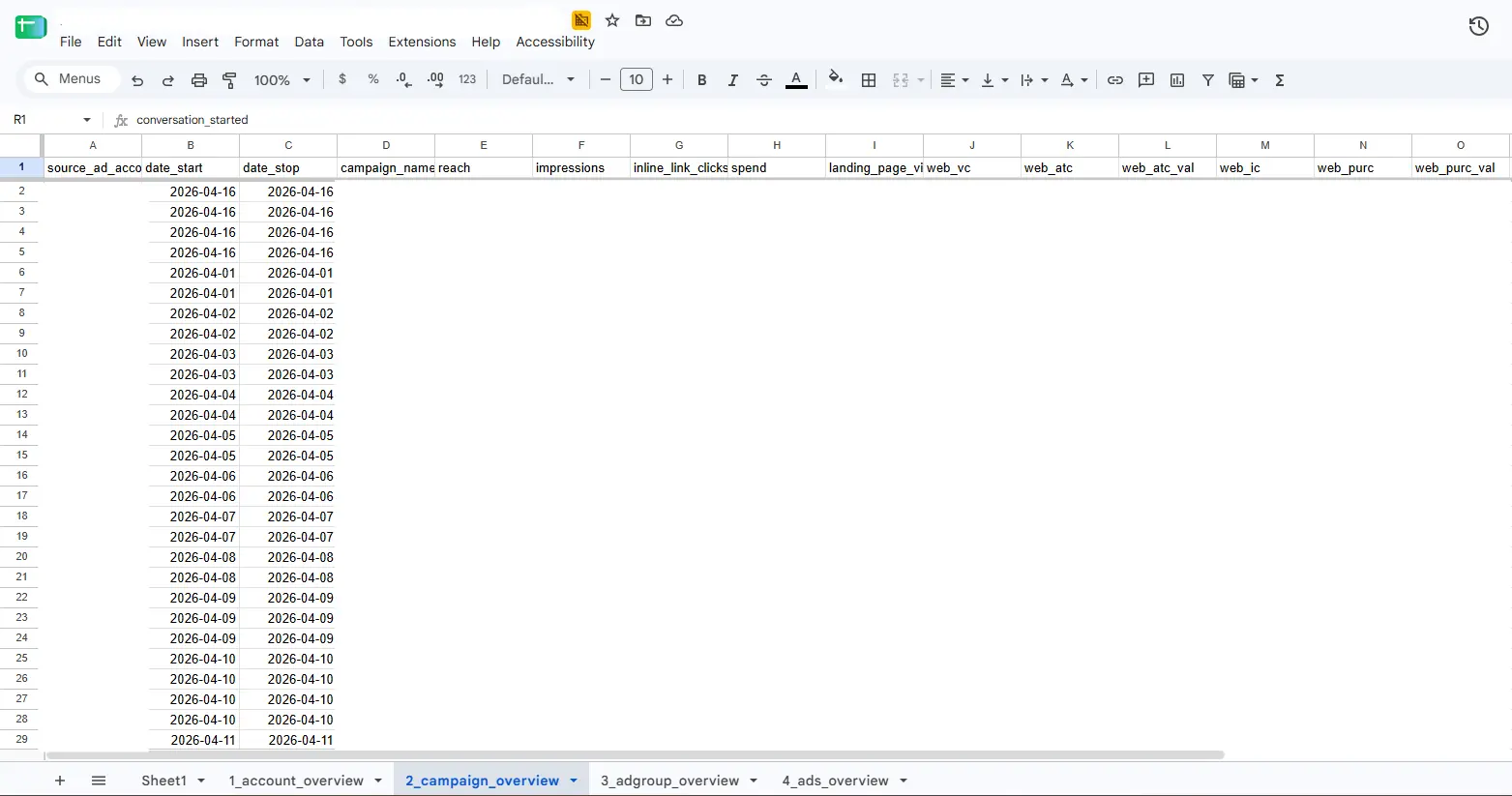Insert a chart
The height and width of the screenshot is (796, 1512).
pos(1177,80)
